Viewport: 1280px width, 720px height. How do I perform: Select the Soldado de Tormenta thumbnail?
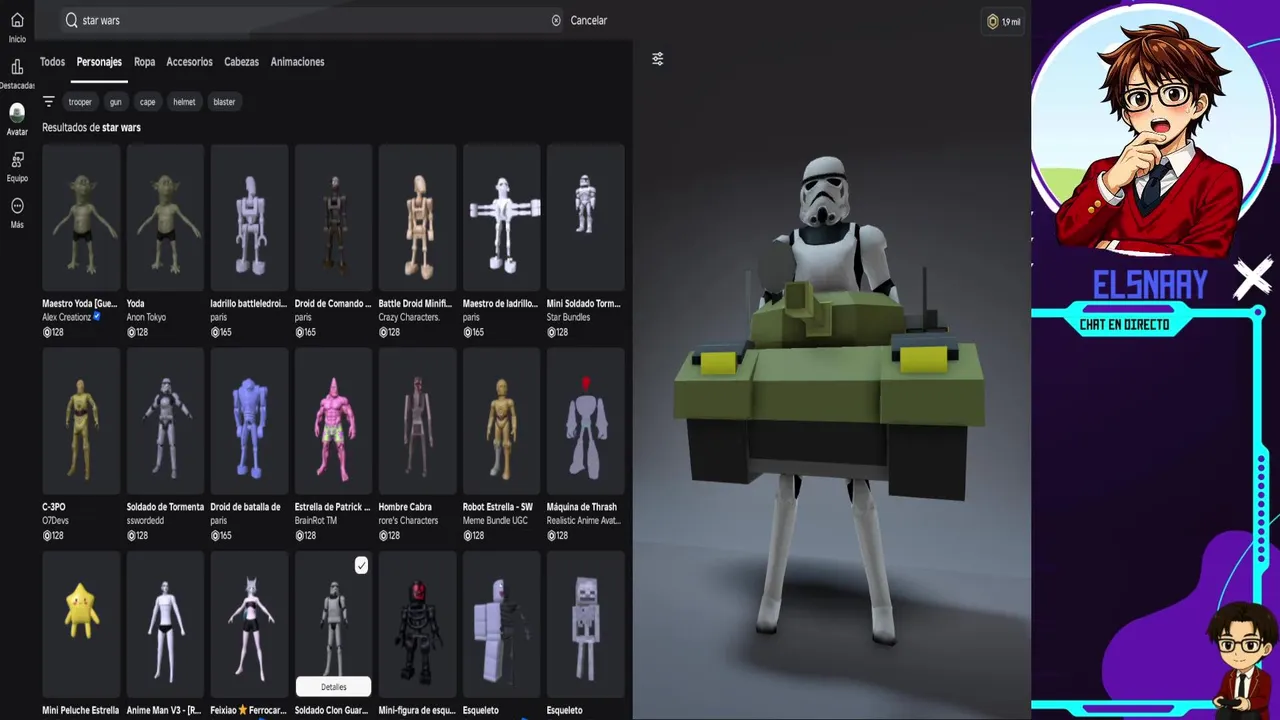[165, 422]
